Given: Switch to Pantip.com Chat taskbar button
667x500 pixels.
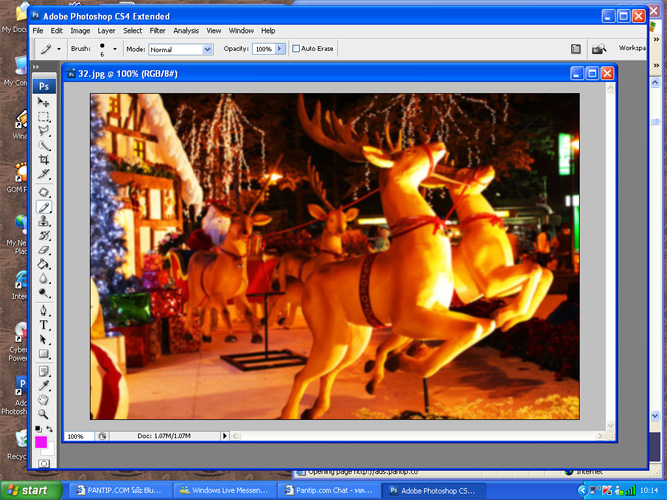Looking at the screenshot, I should pyautogui.click(x=329, y=491).
